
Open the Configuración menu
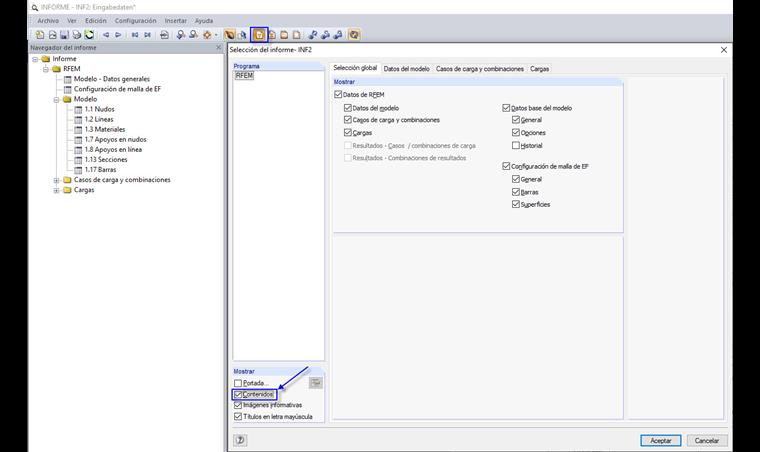tap(135, 21)
